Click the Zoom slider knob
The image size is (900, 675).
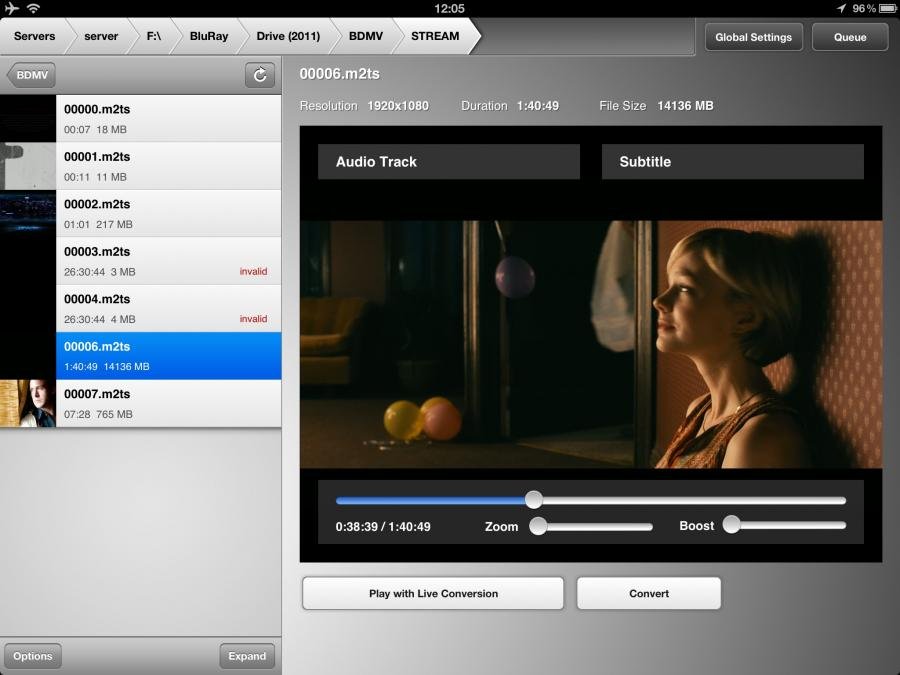538,526
